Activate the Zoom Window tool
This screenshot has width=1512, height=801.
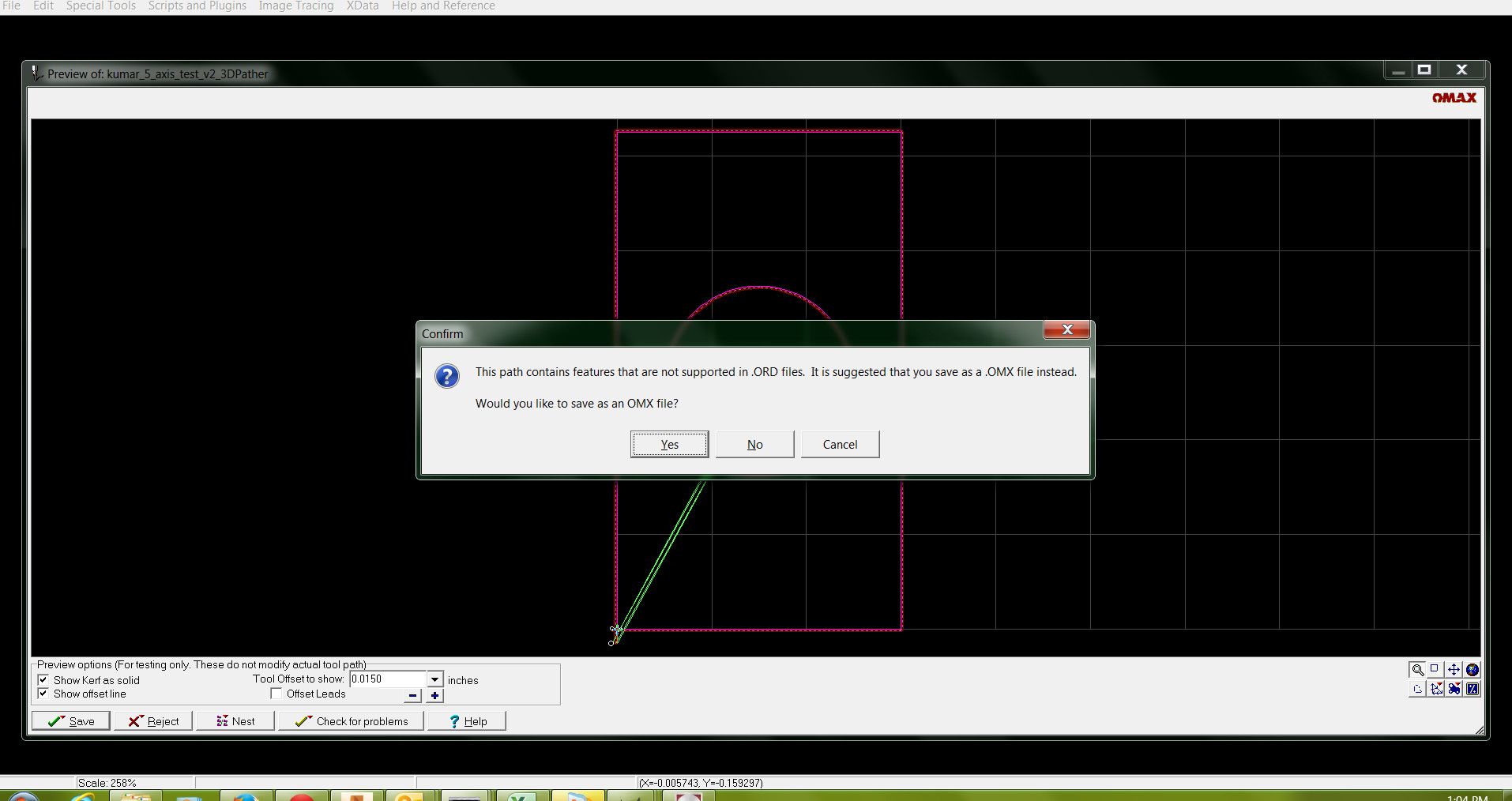pyautogui.click(x=1435, y=669)
